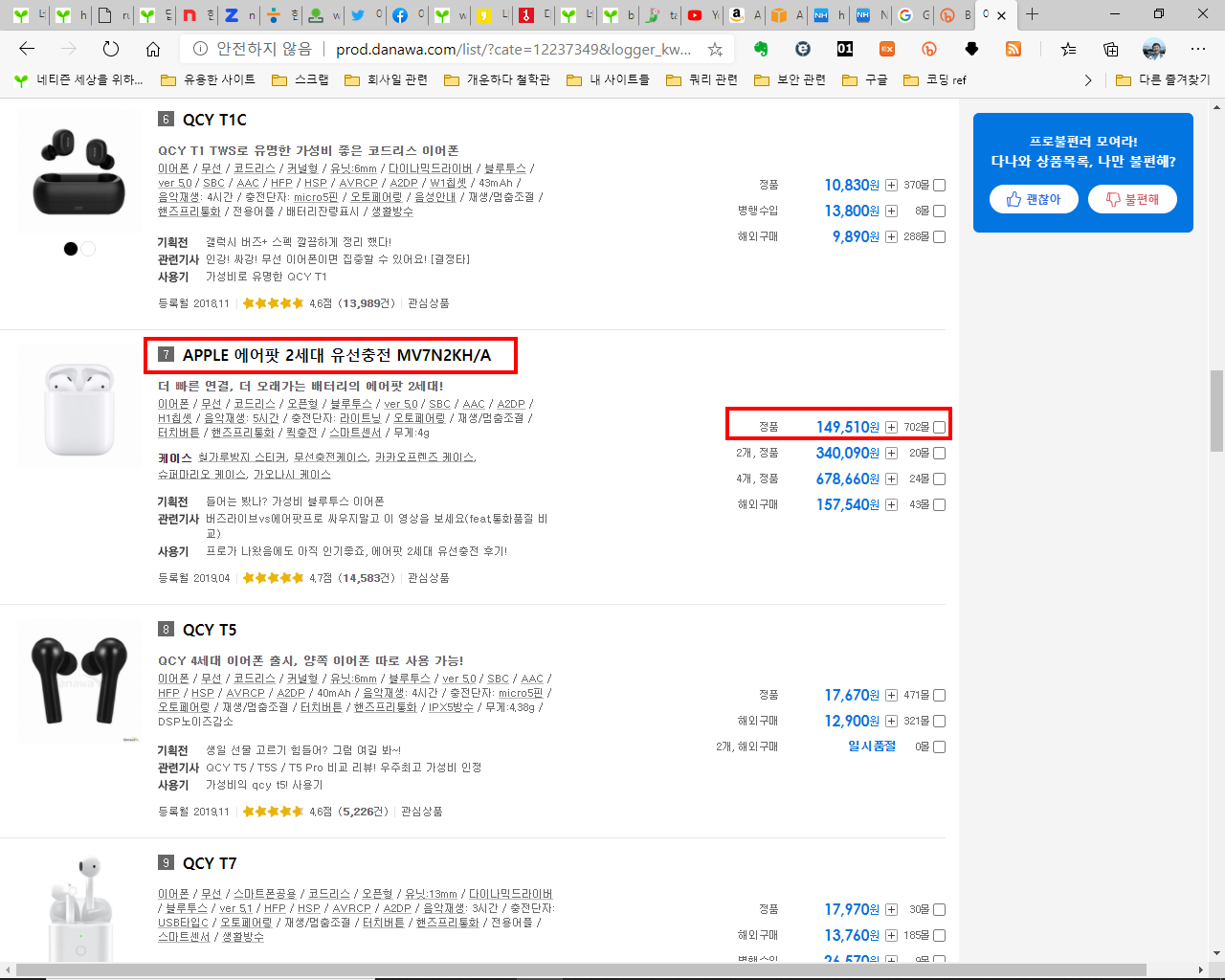Expand sellers for the 149,510원 price

[x=891, y=428]
